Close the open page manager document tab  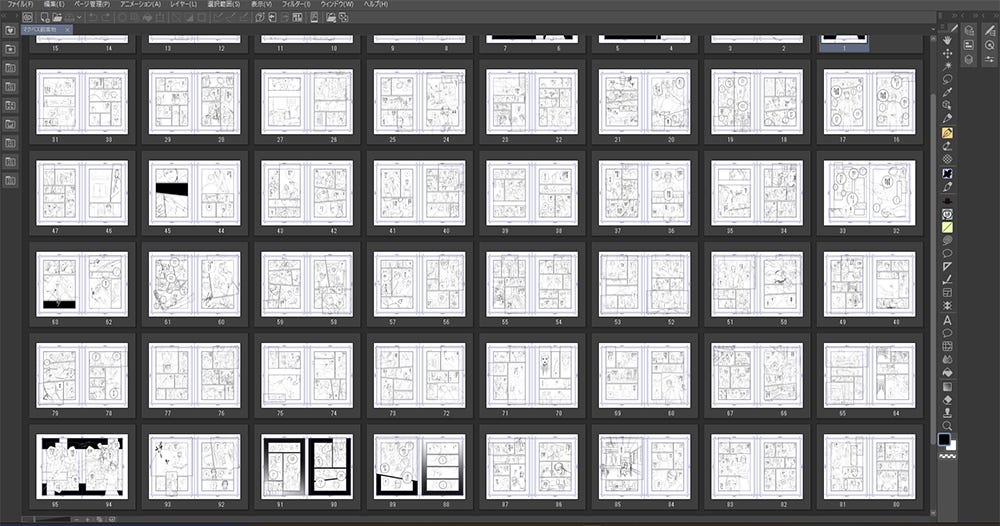[68, 29]
